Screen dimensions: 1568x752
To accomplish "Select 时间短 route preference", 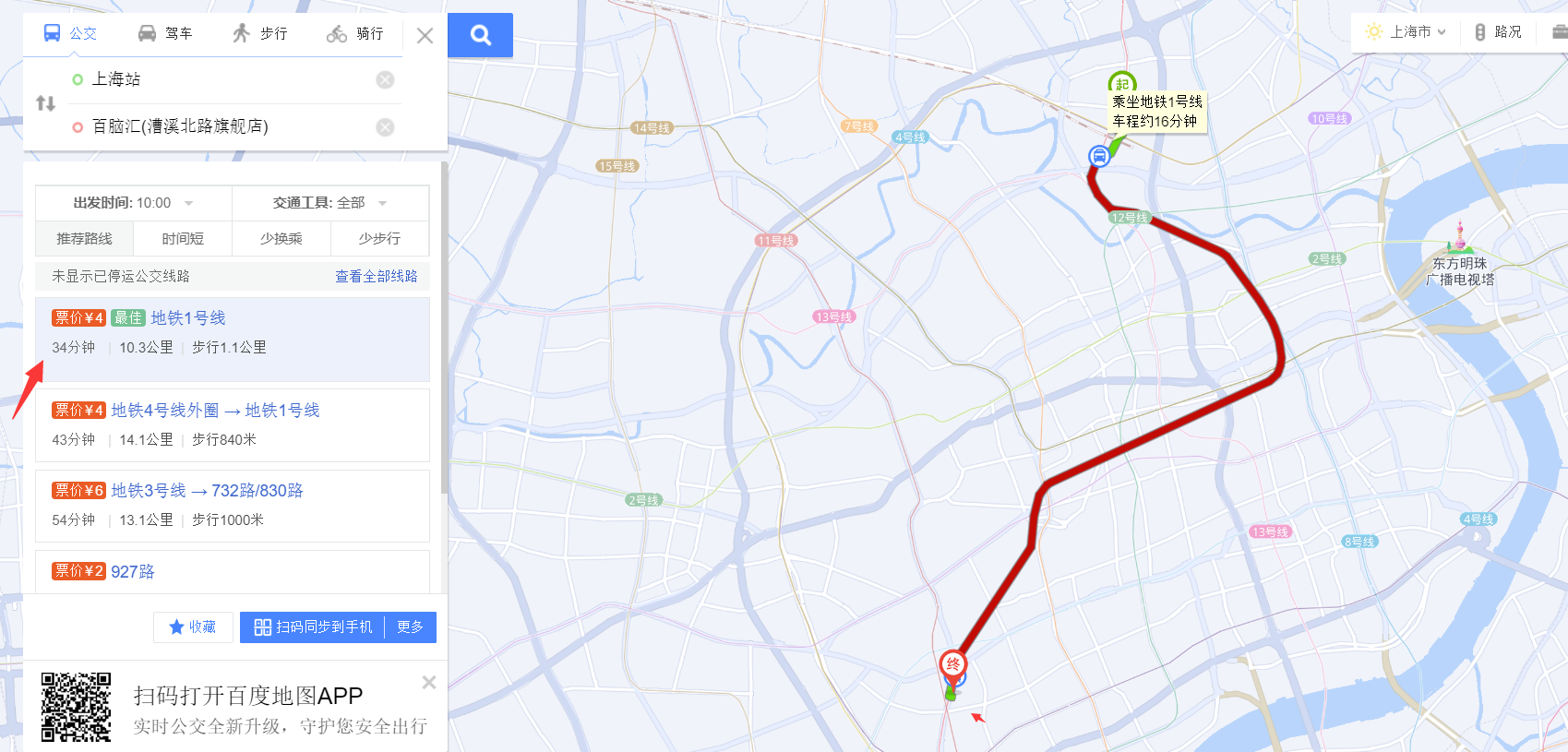I will pyautogui.click(x=183, y=239).
